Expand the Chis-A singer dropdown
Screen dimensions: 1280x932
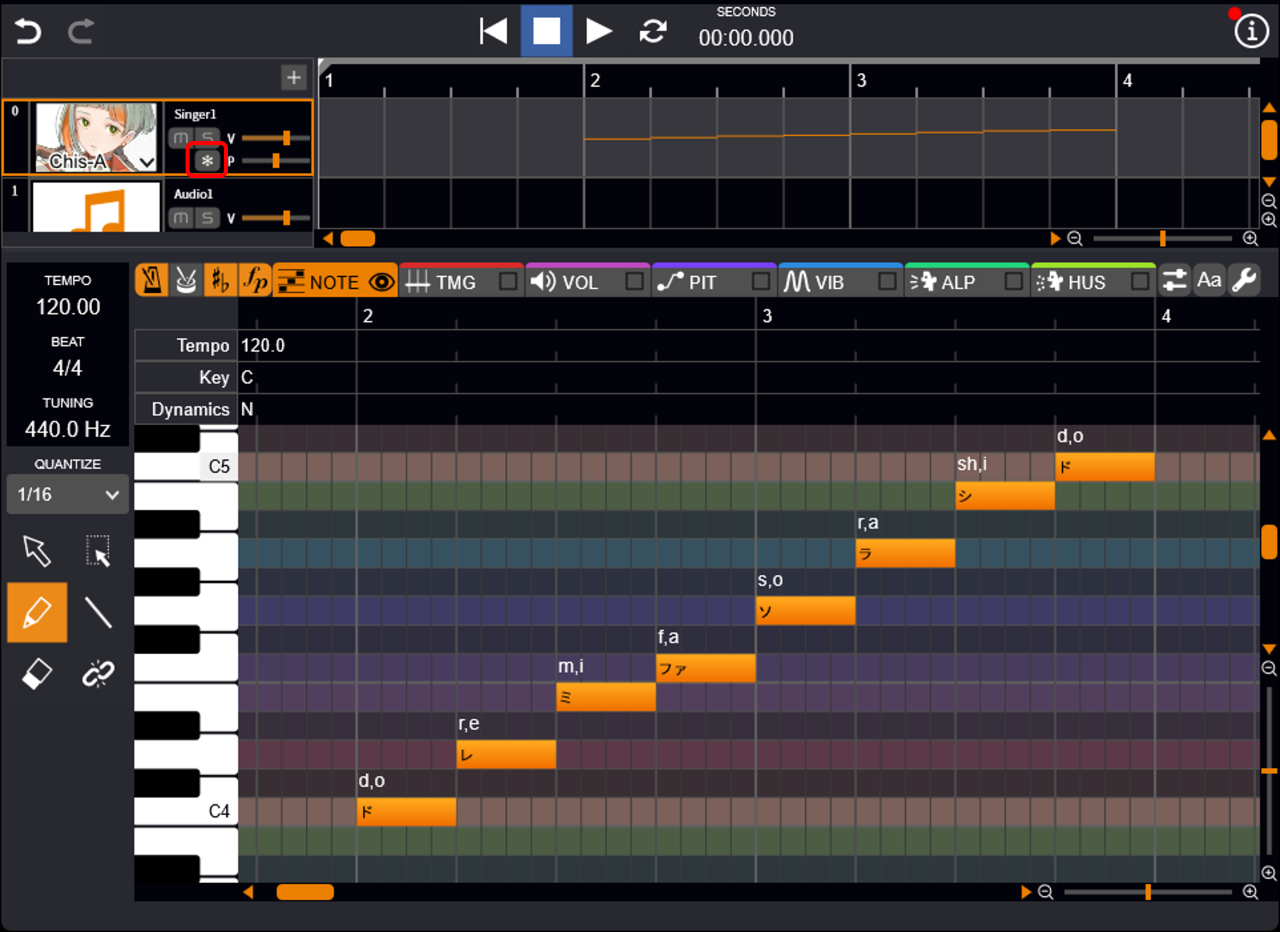(x=146, y=162)
